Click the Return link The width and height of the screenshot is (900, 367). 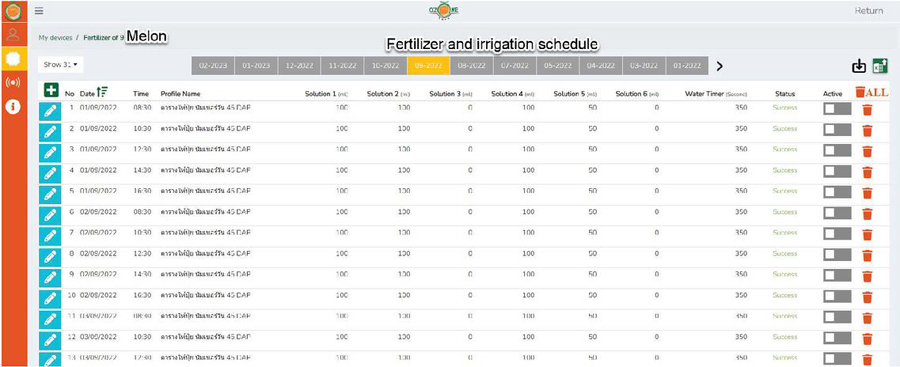tap(868, 11)
